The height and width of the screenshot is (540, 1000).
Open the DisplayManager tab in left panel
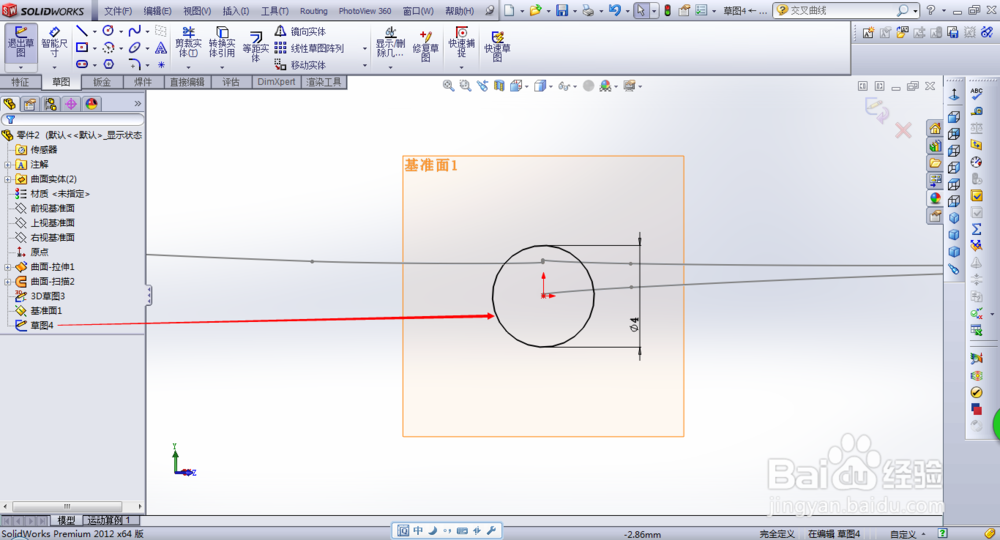(91, 103)
